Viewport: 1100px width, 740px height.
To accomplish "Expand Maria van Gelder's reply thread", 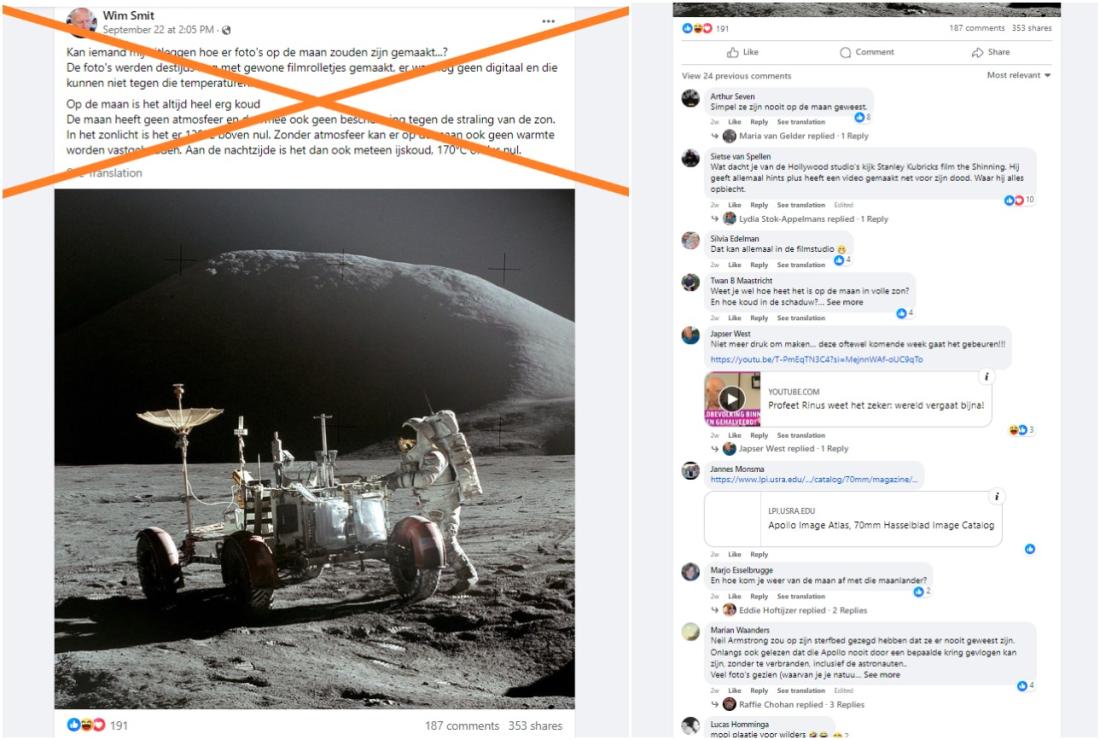I will coord(796,136).
